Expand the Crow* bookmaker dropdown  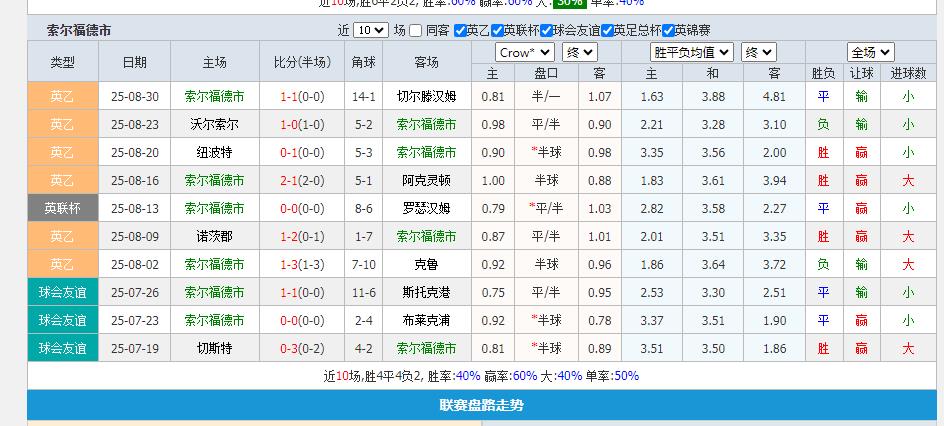(525, 52)
